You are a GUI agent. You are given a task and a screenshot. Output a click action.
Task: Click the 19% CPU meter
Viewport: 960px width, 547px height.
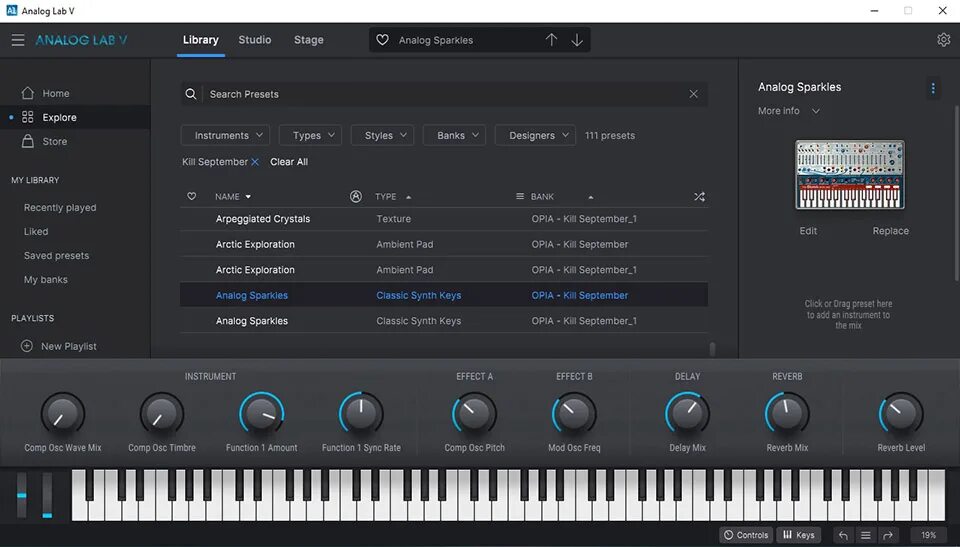click(928, 535)
